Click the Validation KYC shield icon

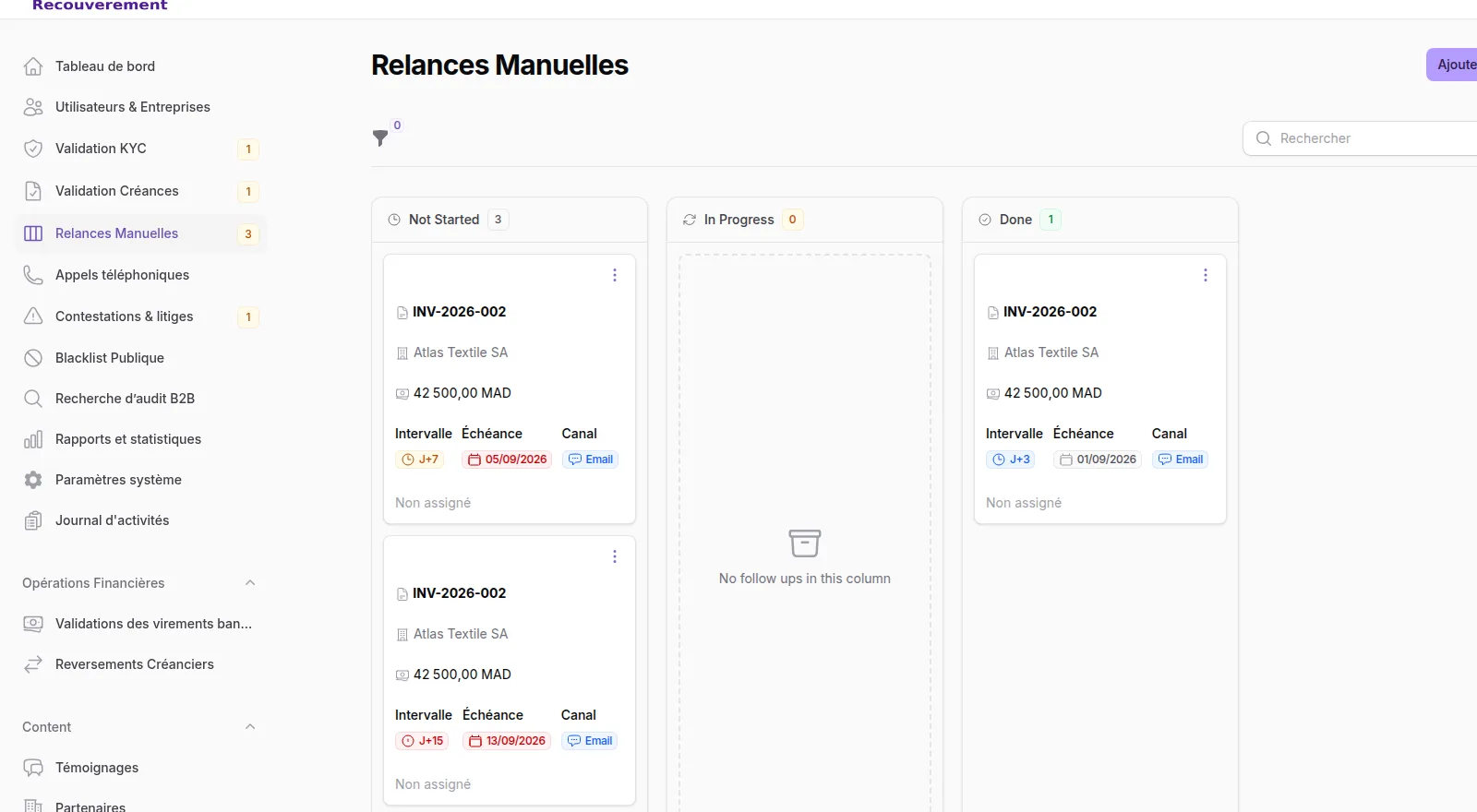click(33, 149)
